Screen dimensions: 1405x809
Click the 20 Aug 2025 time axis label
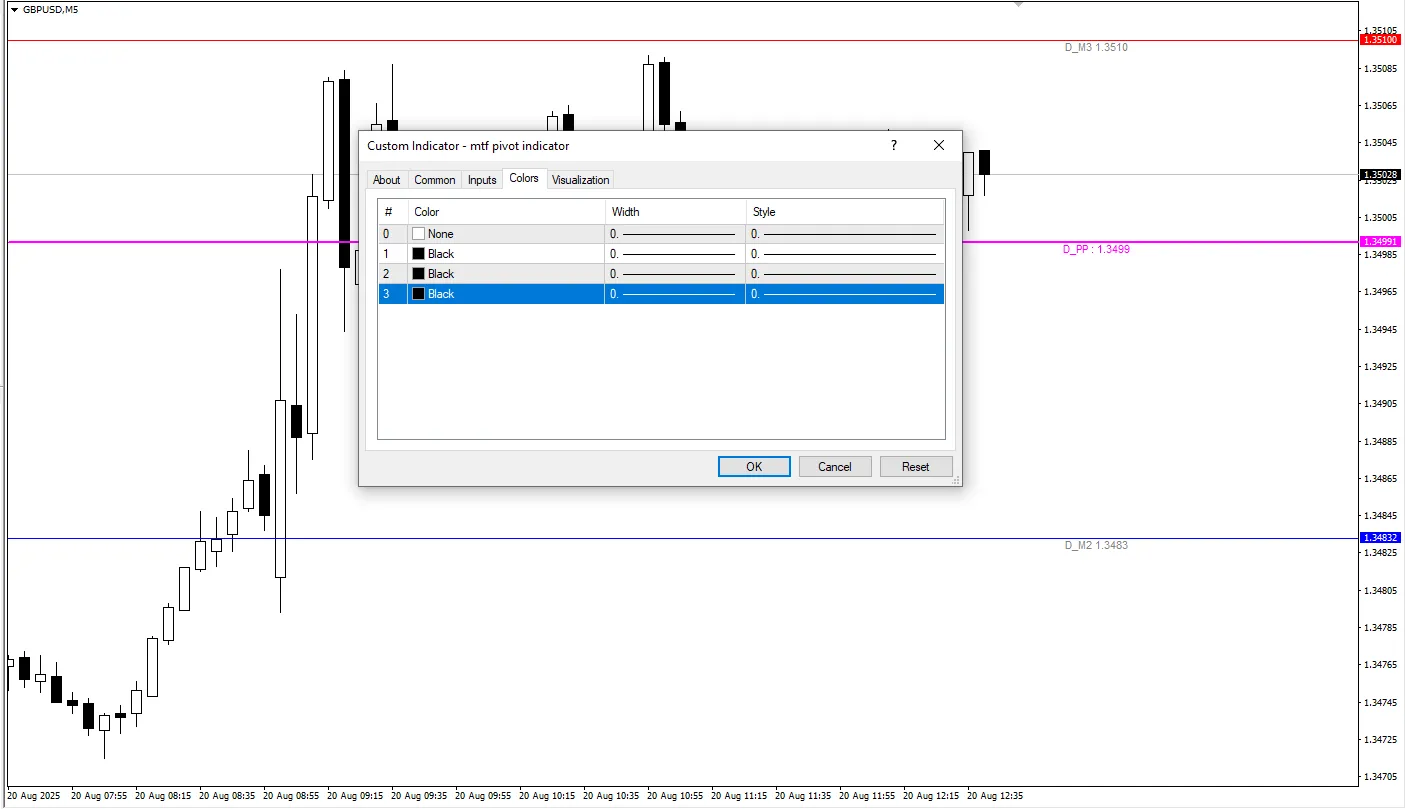pos(33,796)
